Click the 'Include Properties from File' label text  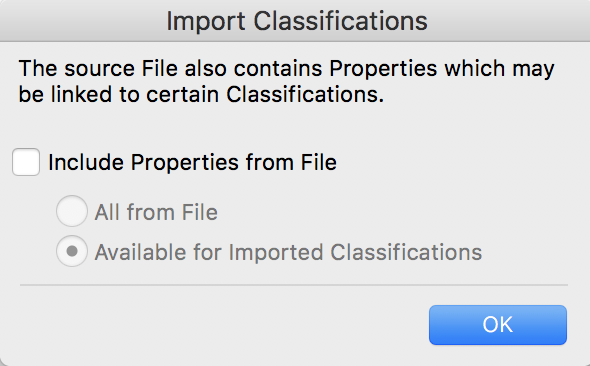click(192, 162)
